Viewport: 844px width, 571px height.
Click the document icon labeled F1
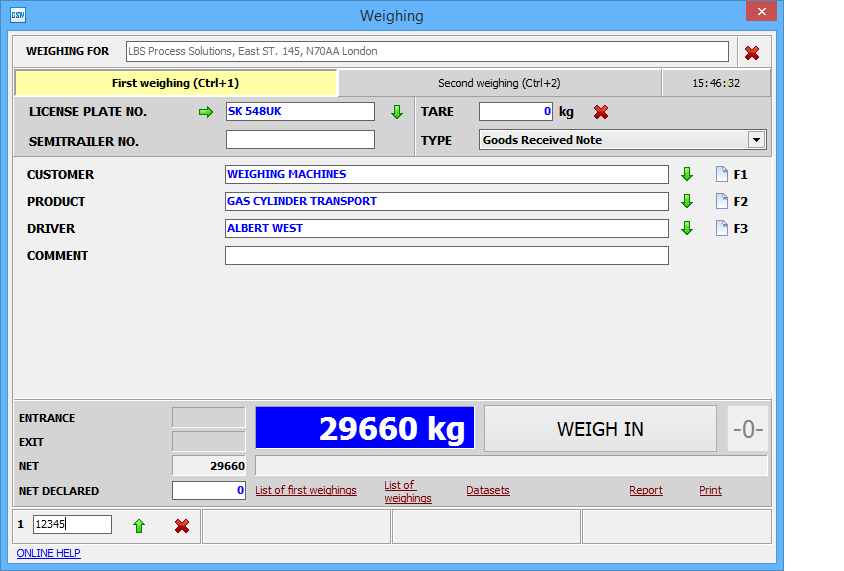[722, 174]
